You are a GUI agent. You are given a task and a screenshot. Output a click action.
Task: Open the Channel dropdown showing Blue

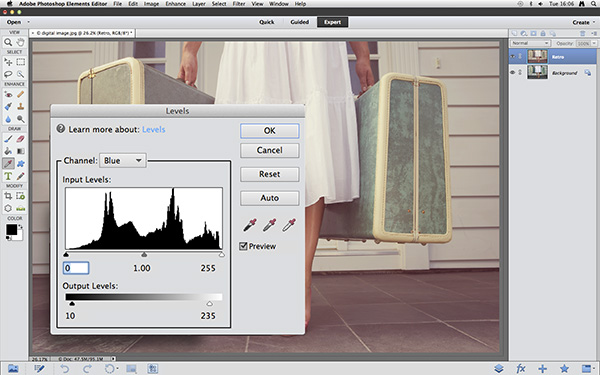tap(122, 161)
